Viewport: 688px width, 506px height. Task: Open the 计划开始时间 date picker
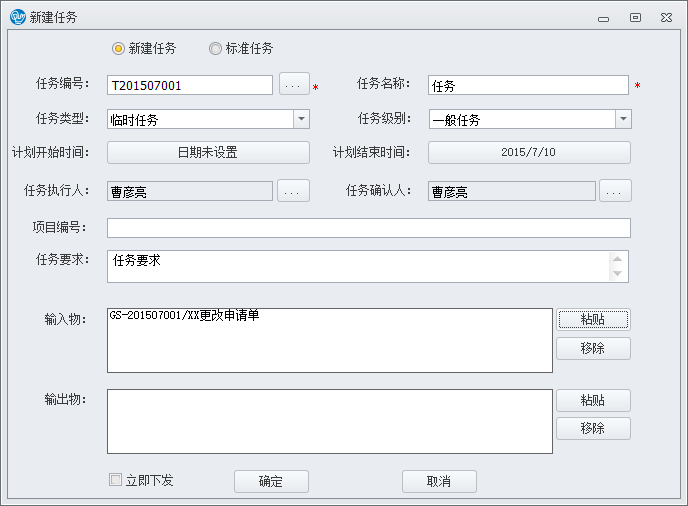pyautogui.click(x=208, y=153)
